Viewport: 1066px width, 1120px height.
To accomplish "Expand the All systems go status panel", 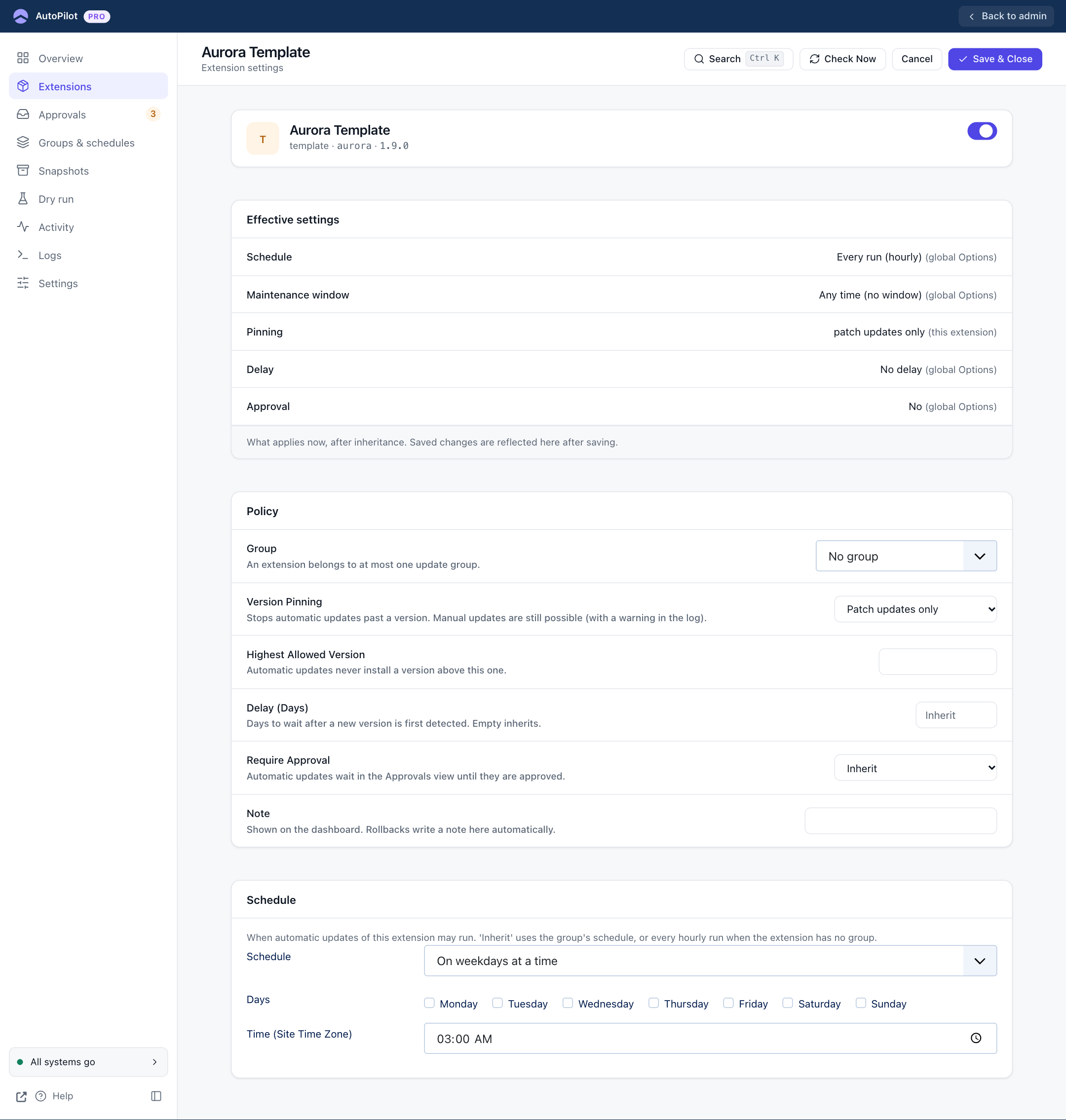I will coord(89,1062).
